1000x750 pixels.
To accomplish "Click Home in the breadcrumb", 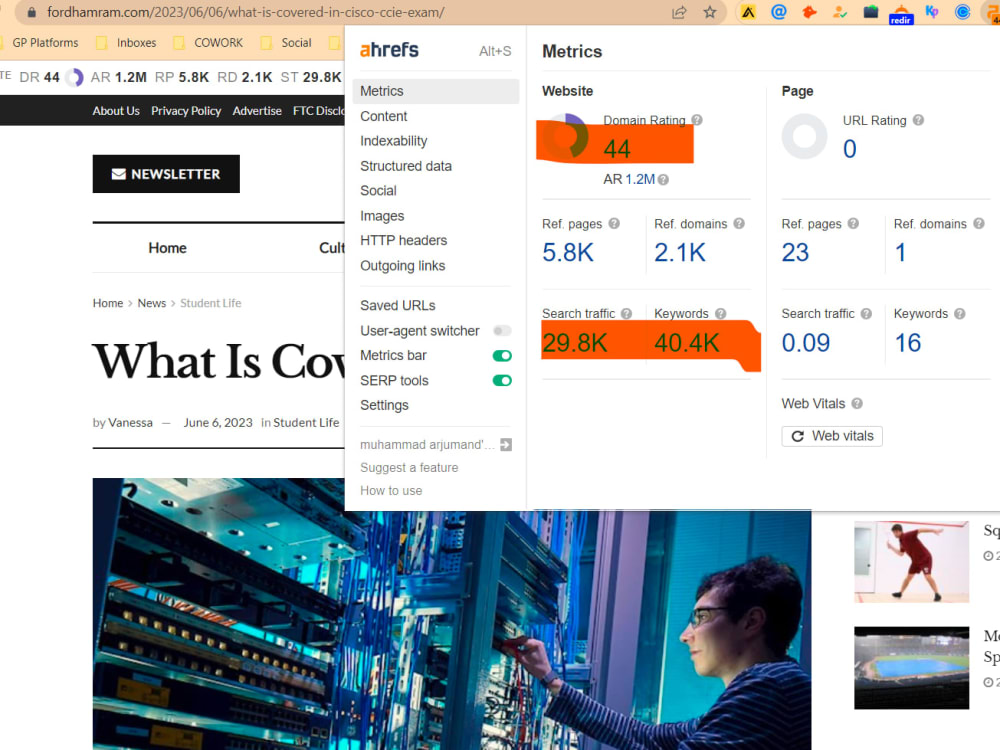I will pos(108,303).
